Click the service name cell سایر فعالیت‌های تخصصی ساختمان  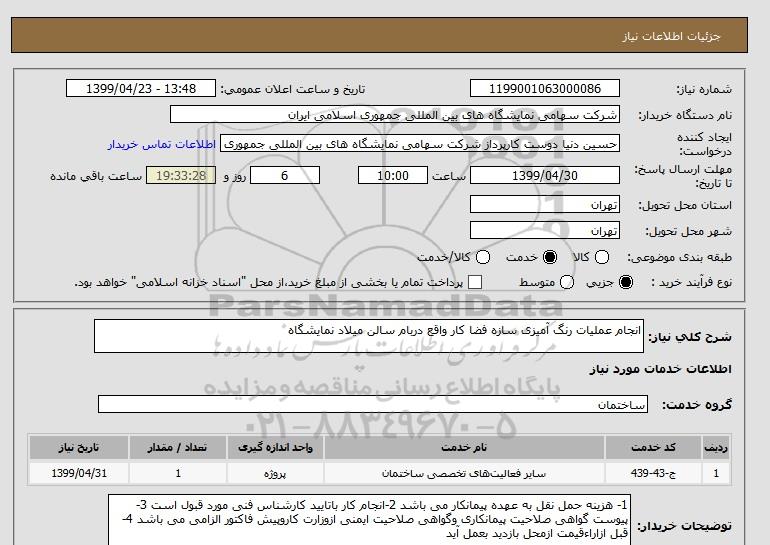click(464, 473)
